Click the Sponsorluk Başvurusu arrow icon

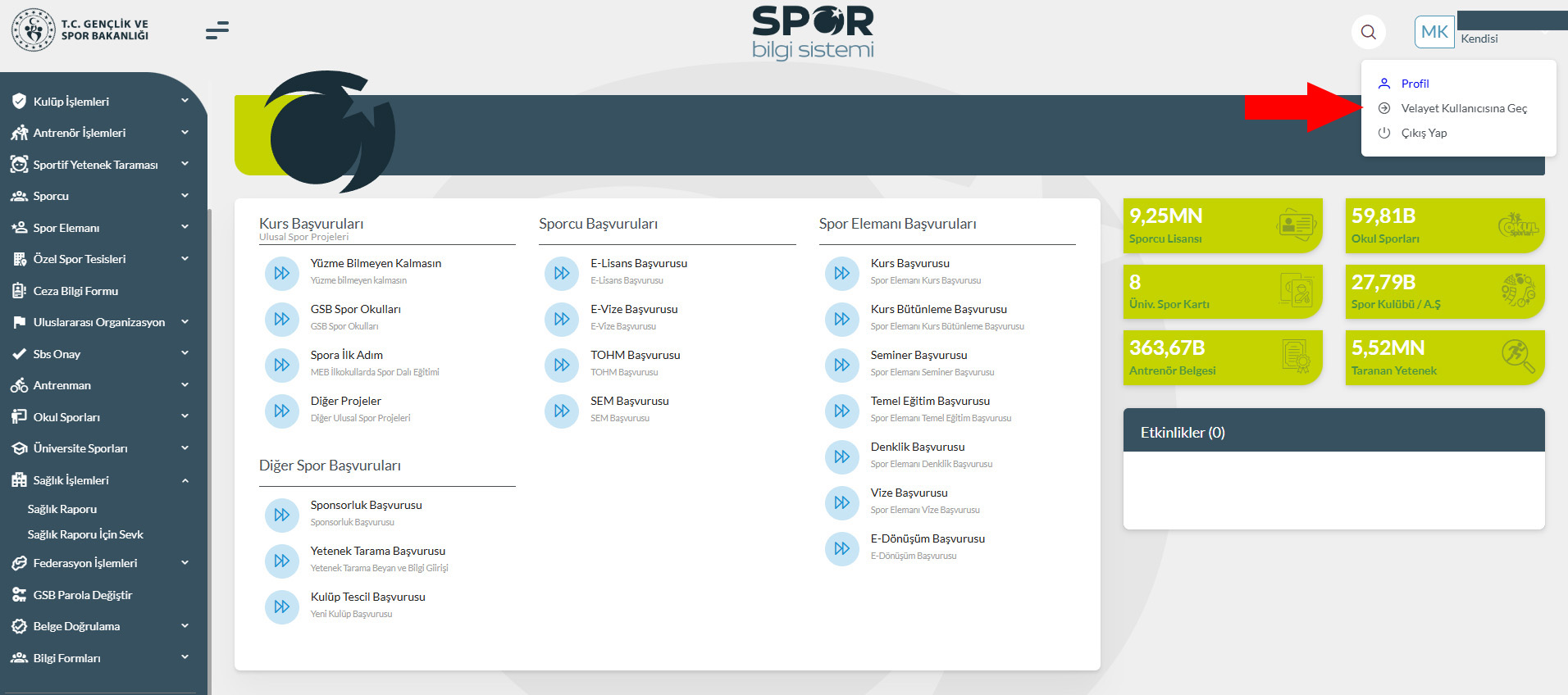pos(281,515)
